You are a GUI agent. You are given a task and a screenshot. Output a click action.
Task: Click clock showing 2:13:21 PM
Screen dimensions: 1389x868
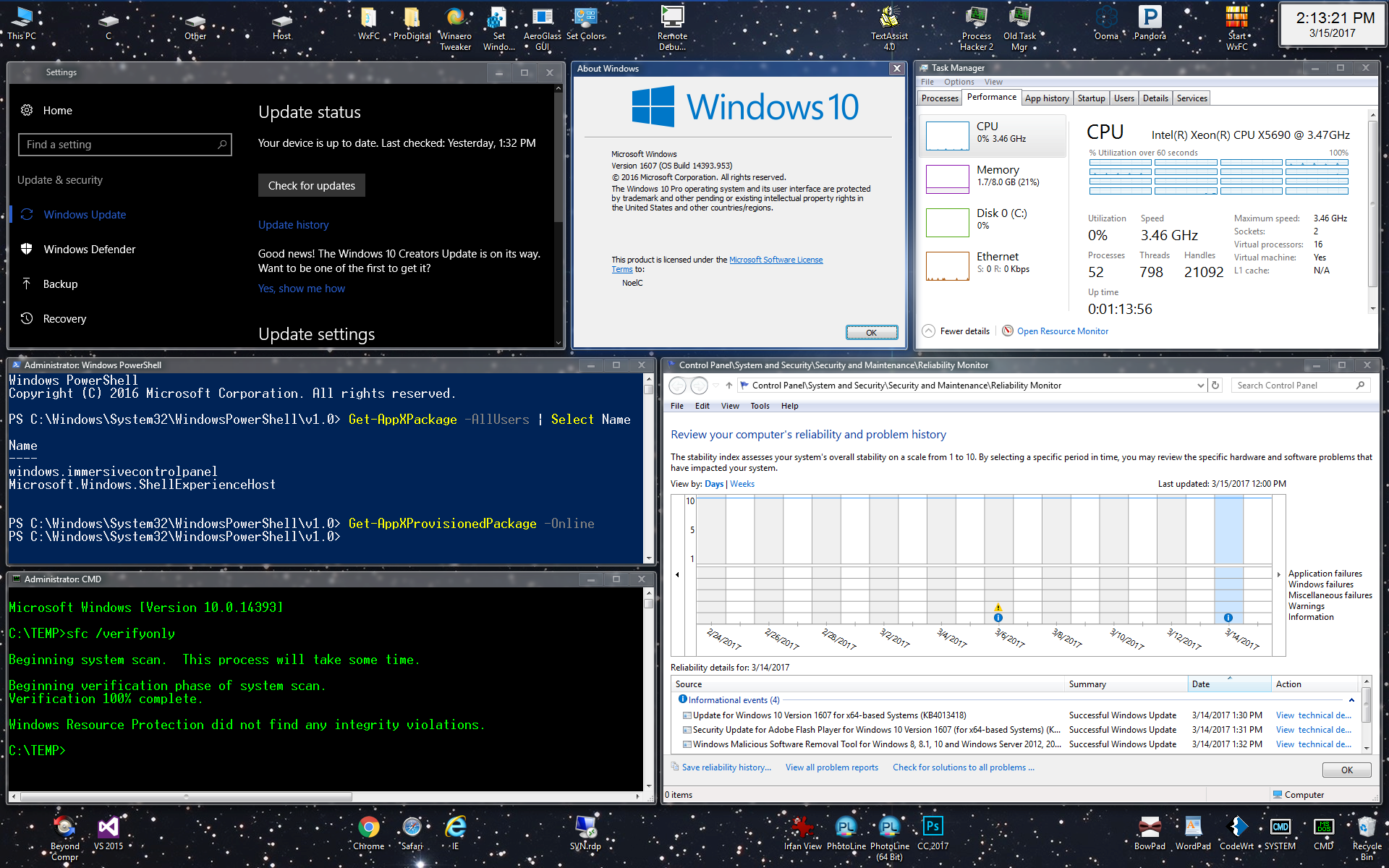[x=1332, y=25]
